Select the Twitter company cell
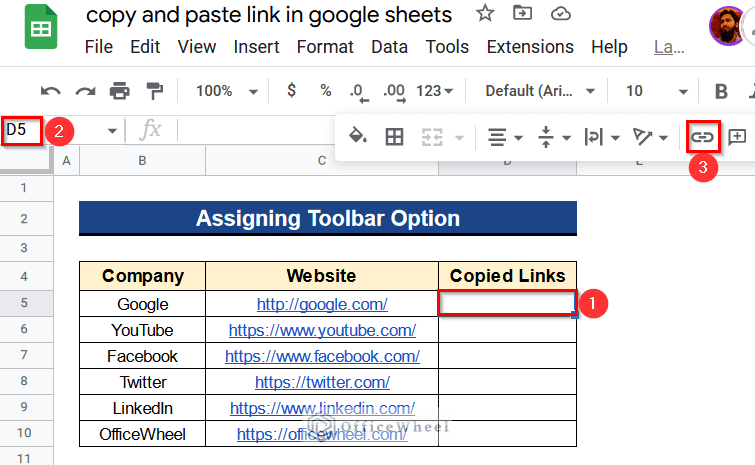Viewport: 755px width, 465px height. coord(143,382)
